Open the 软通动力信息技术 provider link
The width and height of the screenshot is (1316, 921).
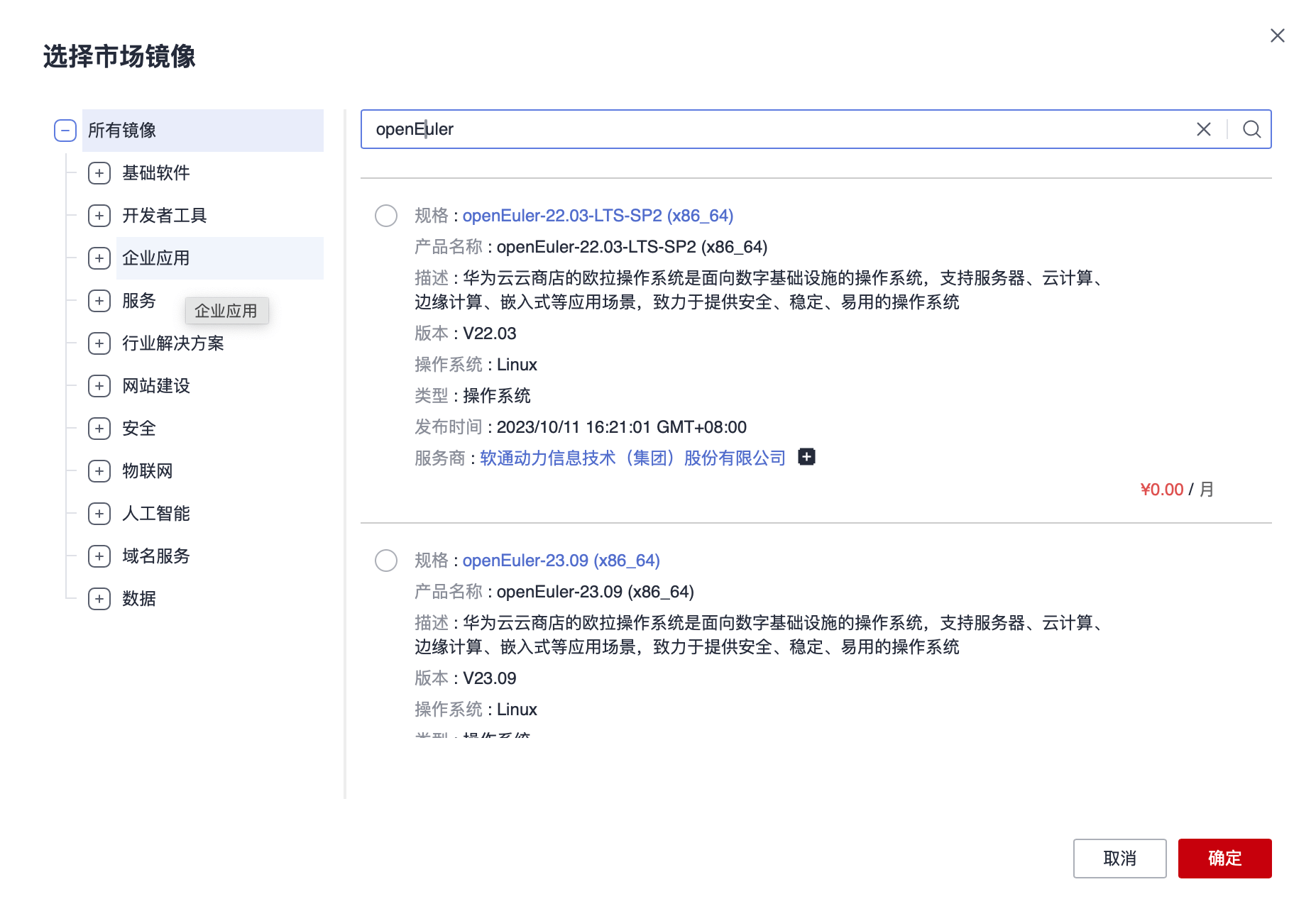click(632, 458)
